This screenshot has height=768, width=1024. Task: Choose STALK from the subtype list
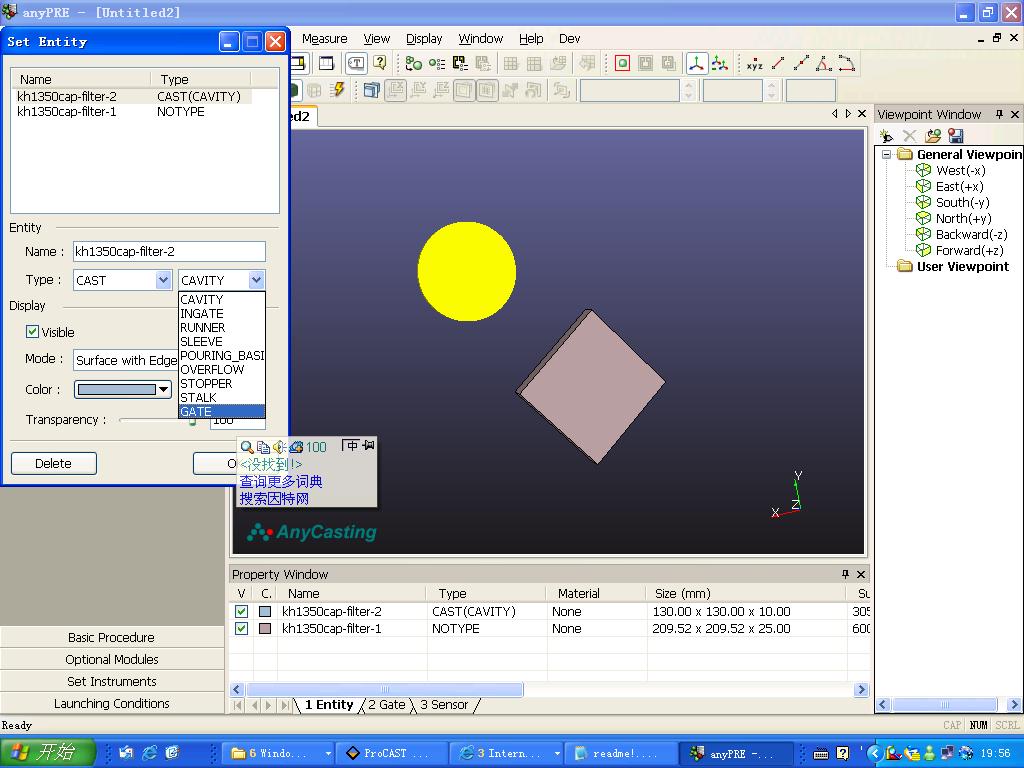221,398
